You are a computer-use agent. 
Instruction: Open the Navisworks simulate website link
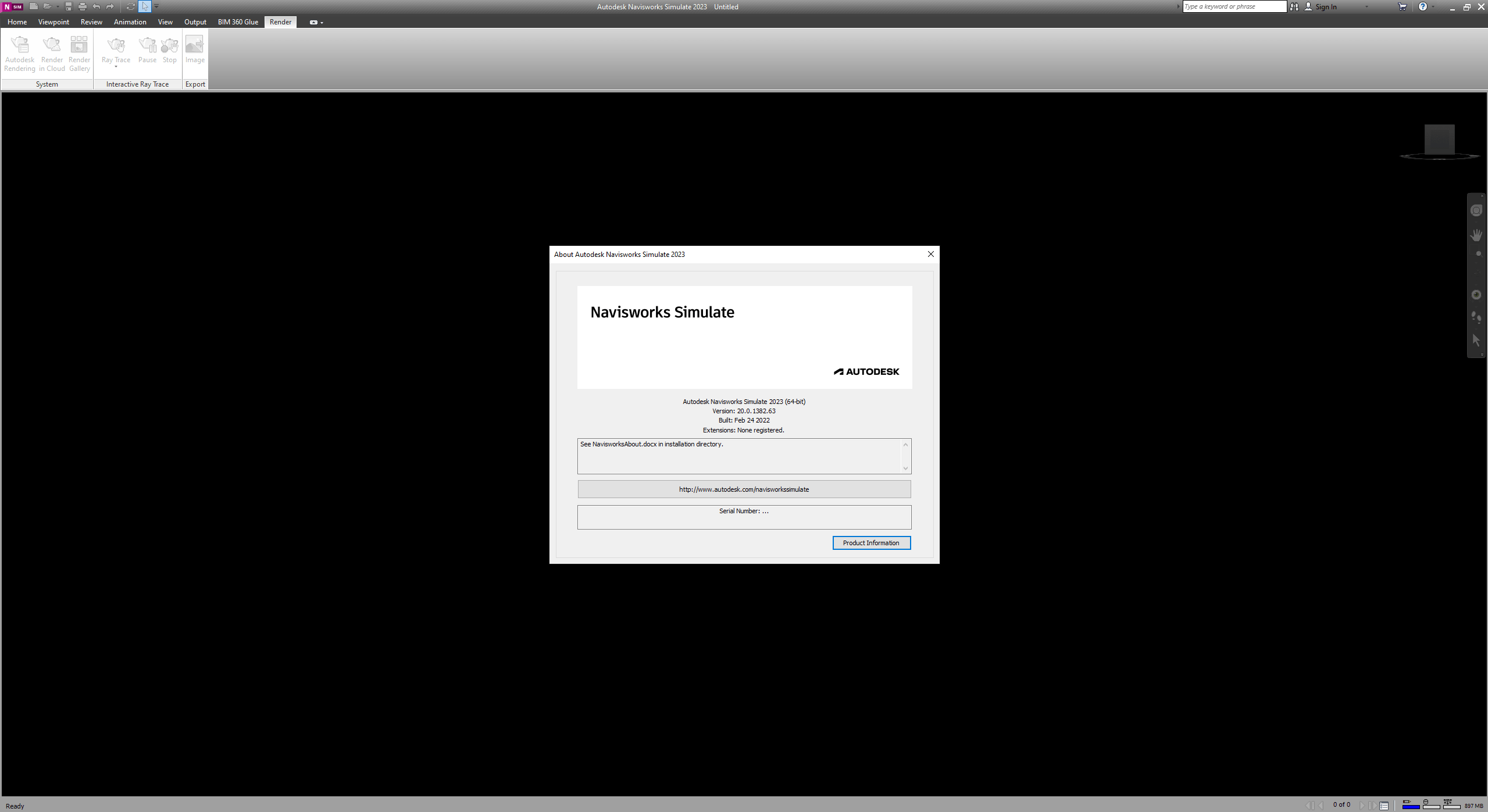tap(744, 489)
